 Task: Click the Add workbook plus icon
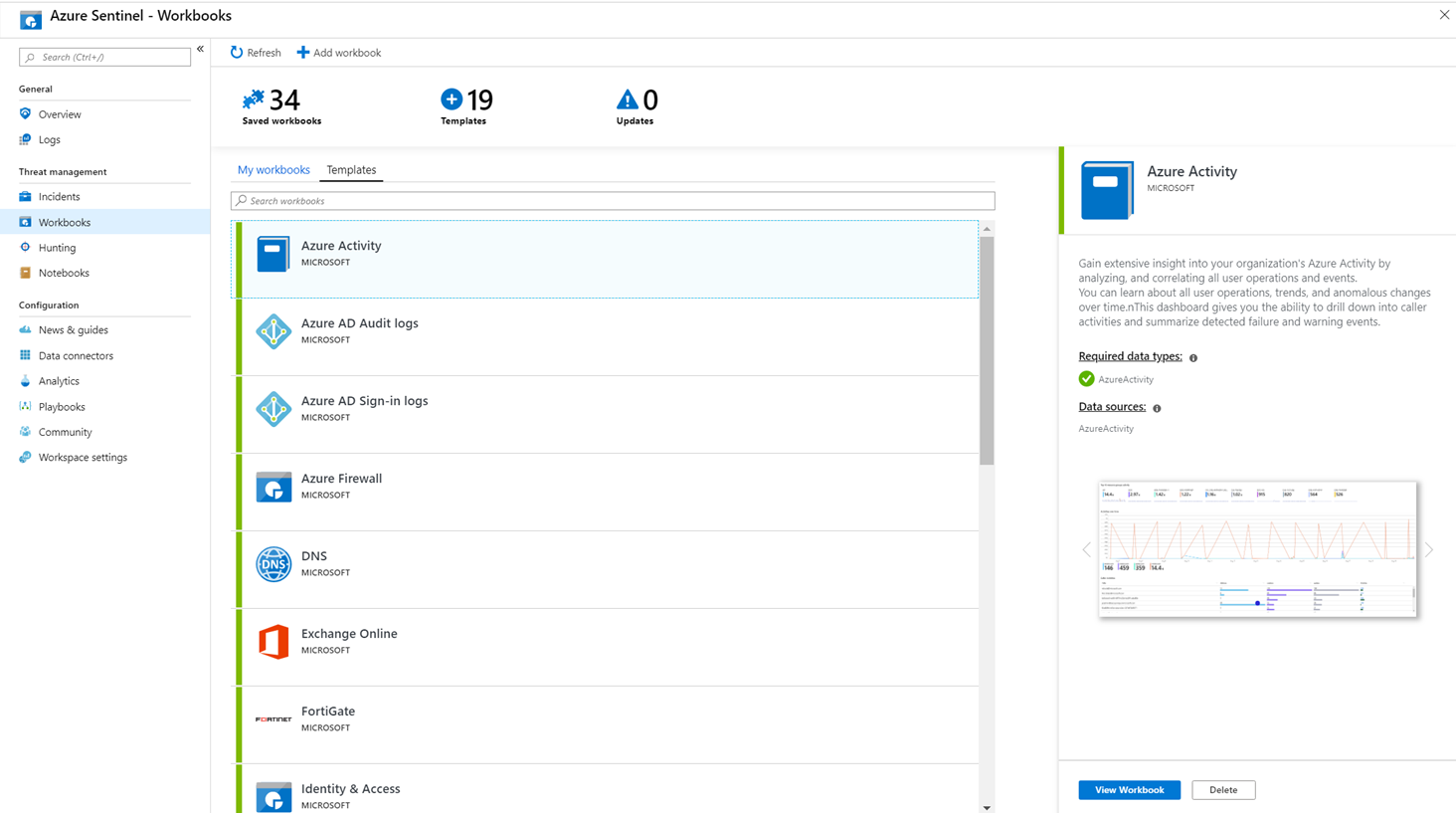tap(302, 53)
